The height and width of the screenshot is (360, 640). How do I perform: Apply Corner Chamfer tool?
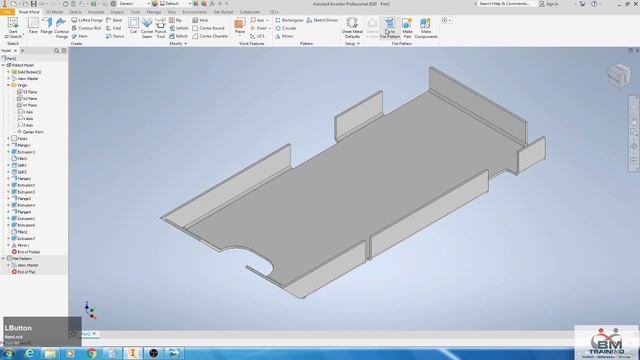coord(210,36)
